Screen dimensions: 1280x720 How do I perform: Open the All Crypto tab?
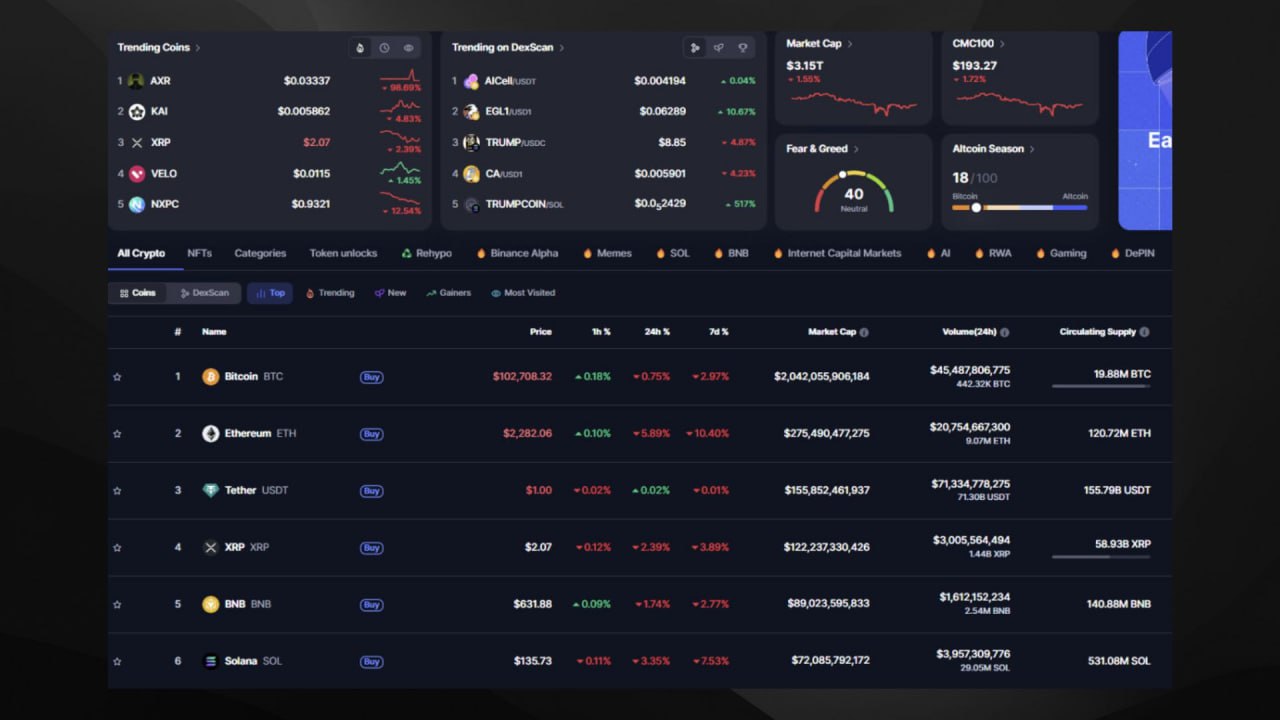(x=141, y=254)
